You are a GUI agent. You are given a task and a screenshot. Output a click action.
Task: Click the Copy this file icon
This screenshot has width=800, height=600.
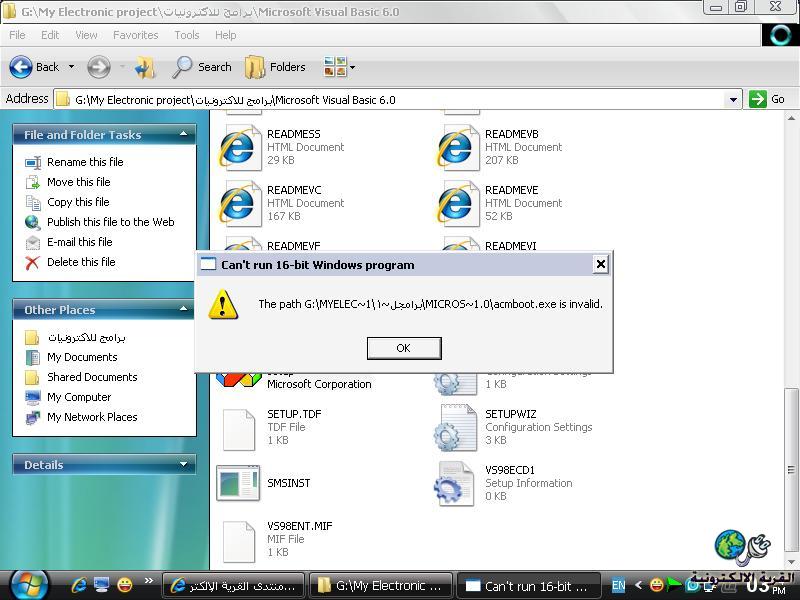click(x=33, y=203)
